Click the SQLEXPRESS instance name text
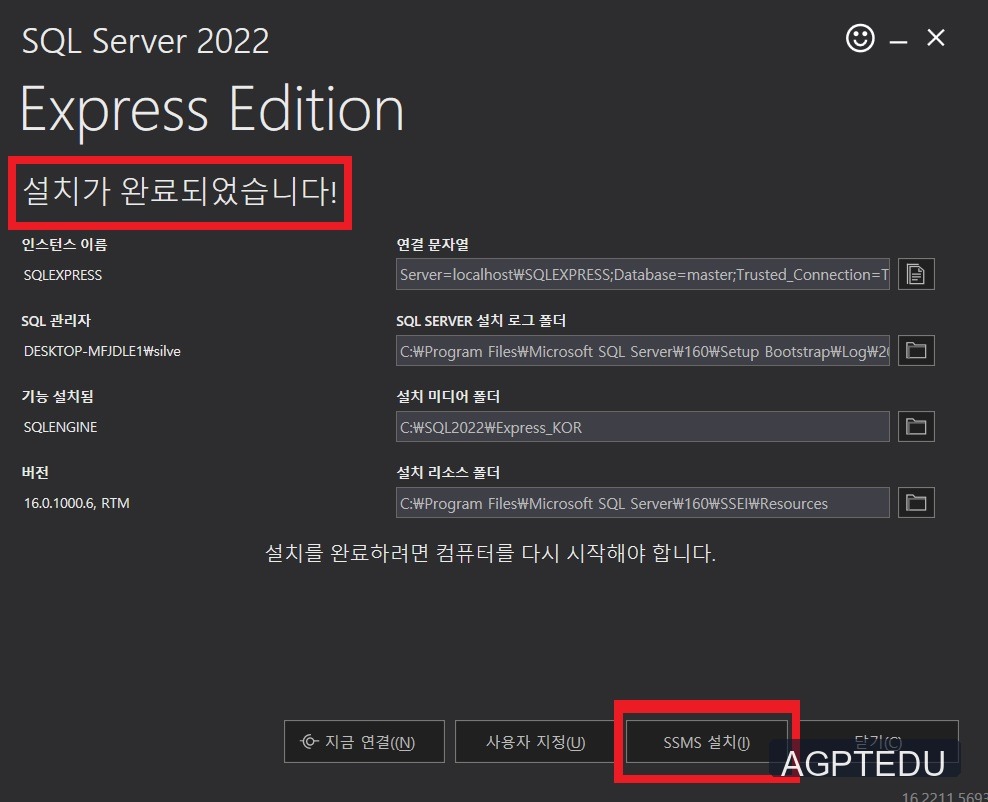Viewport: 988px width, 802px height. click(62, 275)
